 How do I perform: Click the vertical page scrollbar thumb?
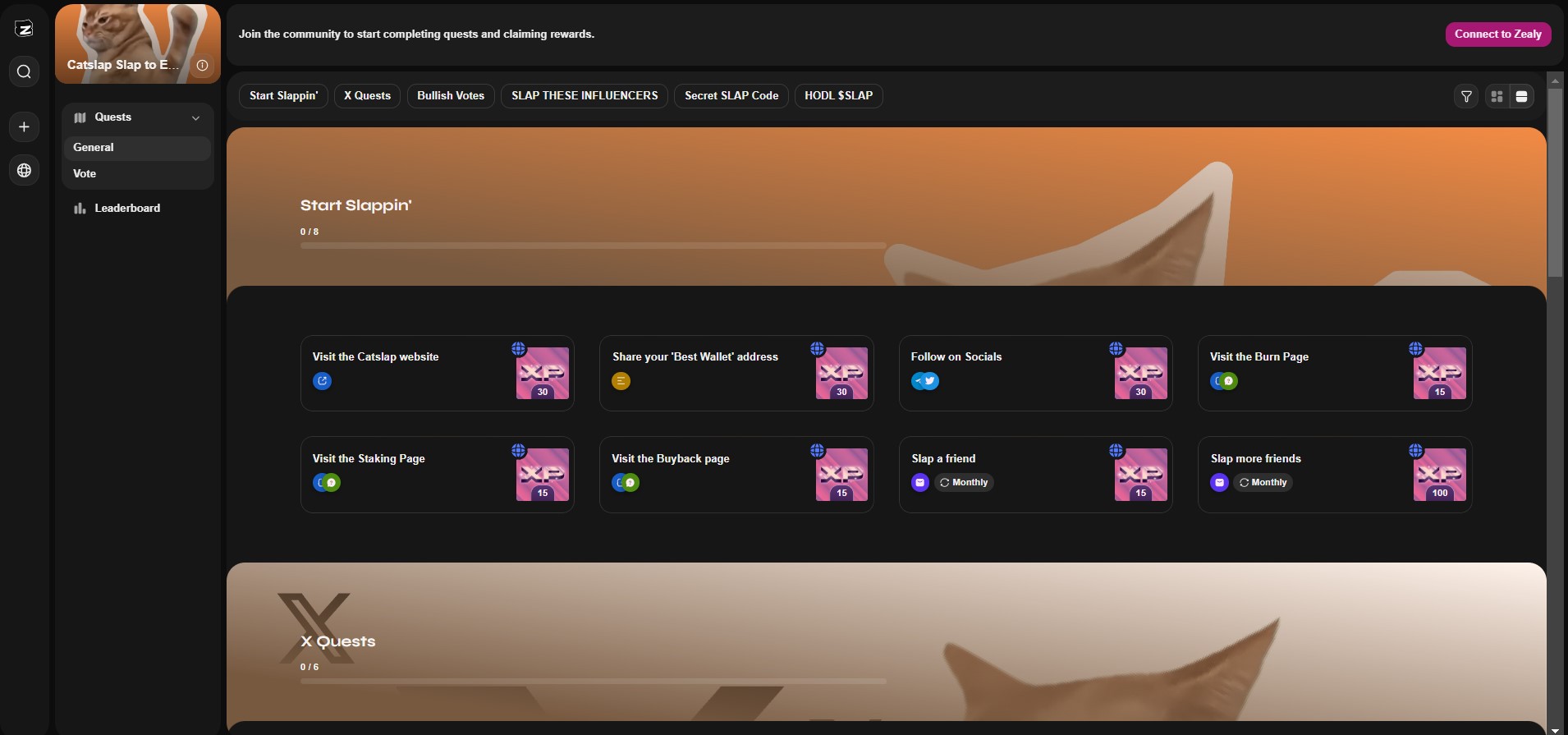point(1555,182)
